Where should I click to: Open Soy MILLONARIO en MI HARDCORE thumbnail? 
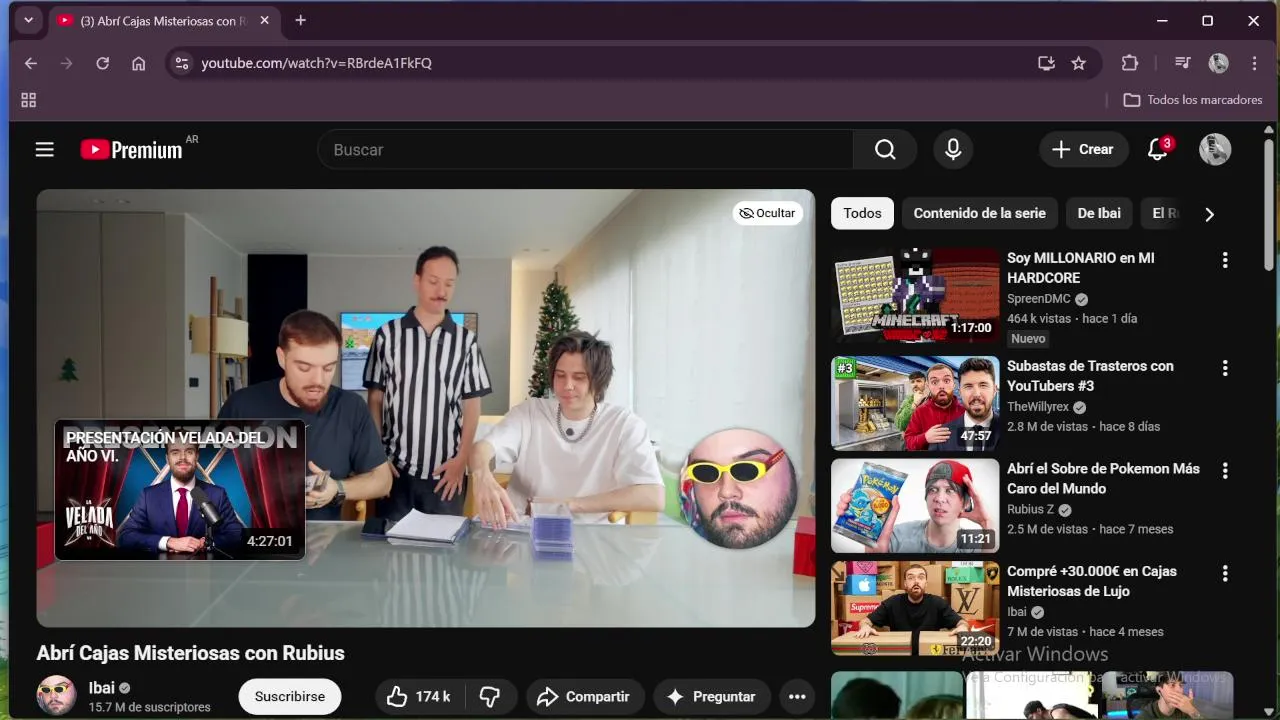pyautogui.click(x=915, y=295)
